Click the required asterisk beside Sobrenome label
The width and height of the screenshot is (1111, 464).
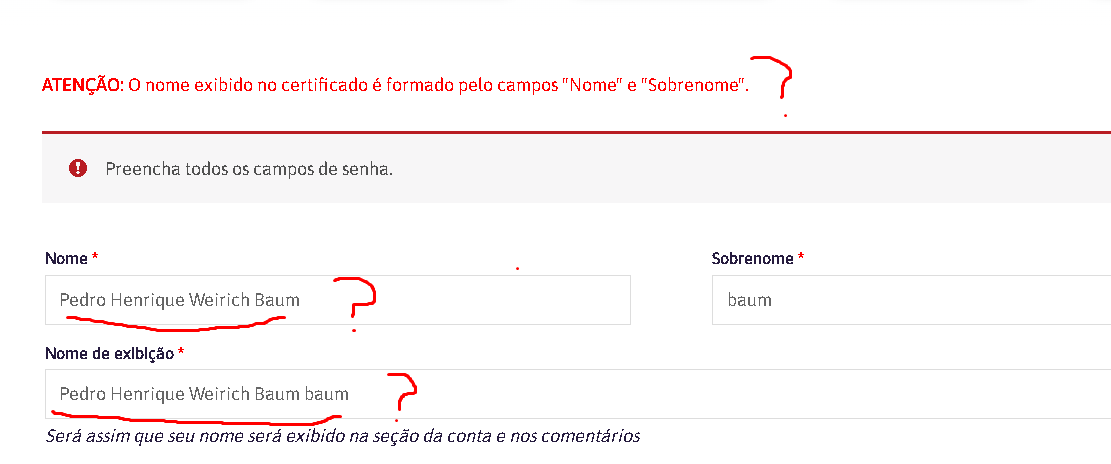coord(801,259)
